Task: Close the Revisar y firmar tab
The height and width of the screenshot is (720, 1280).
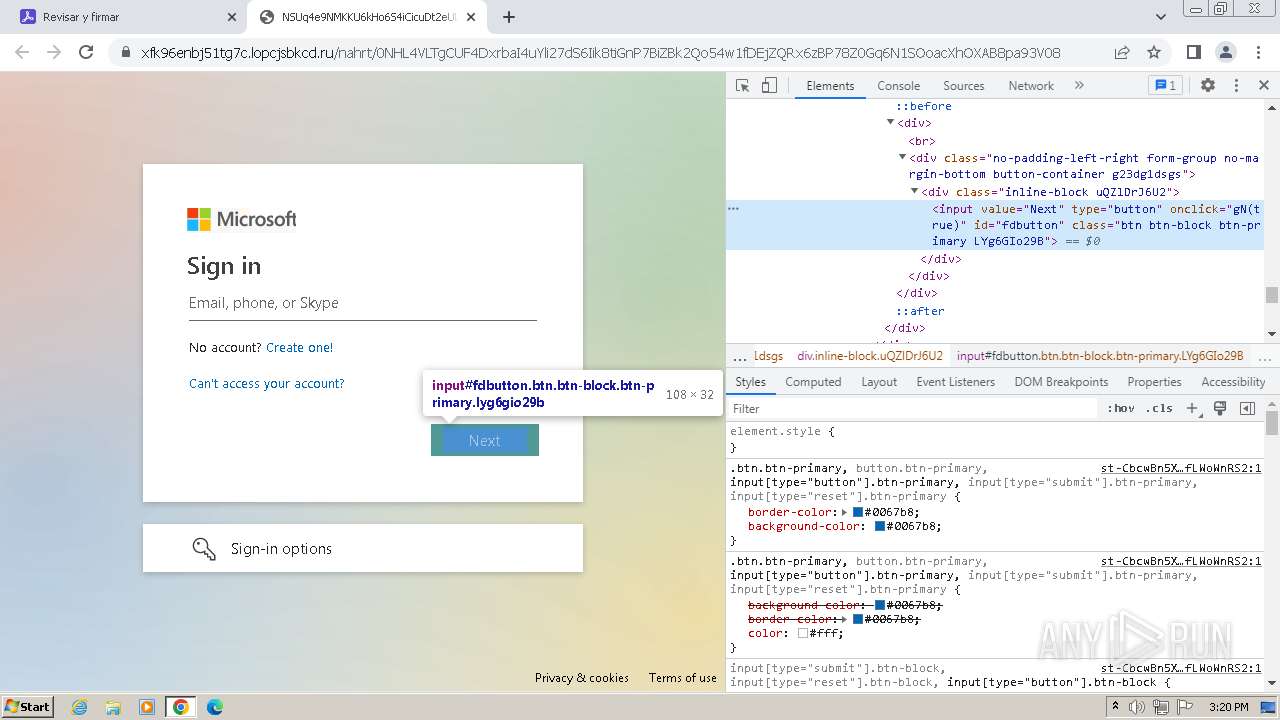Action: 231,17
